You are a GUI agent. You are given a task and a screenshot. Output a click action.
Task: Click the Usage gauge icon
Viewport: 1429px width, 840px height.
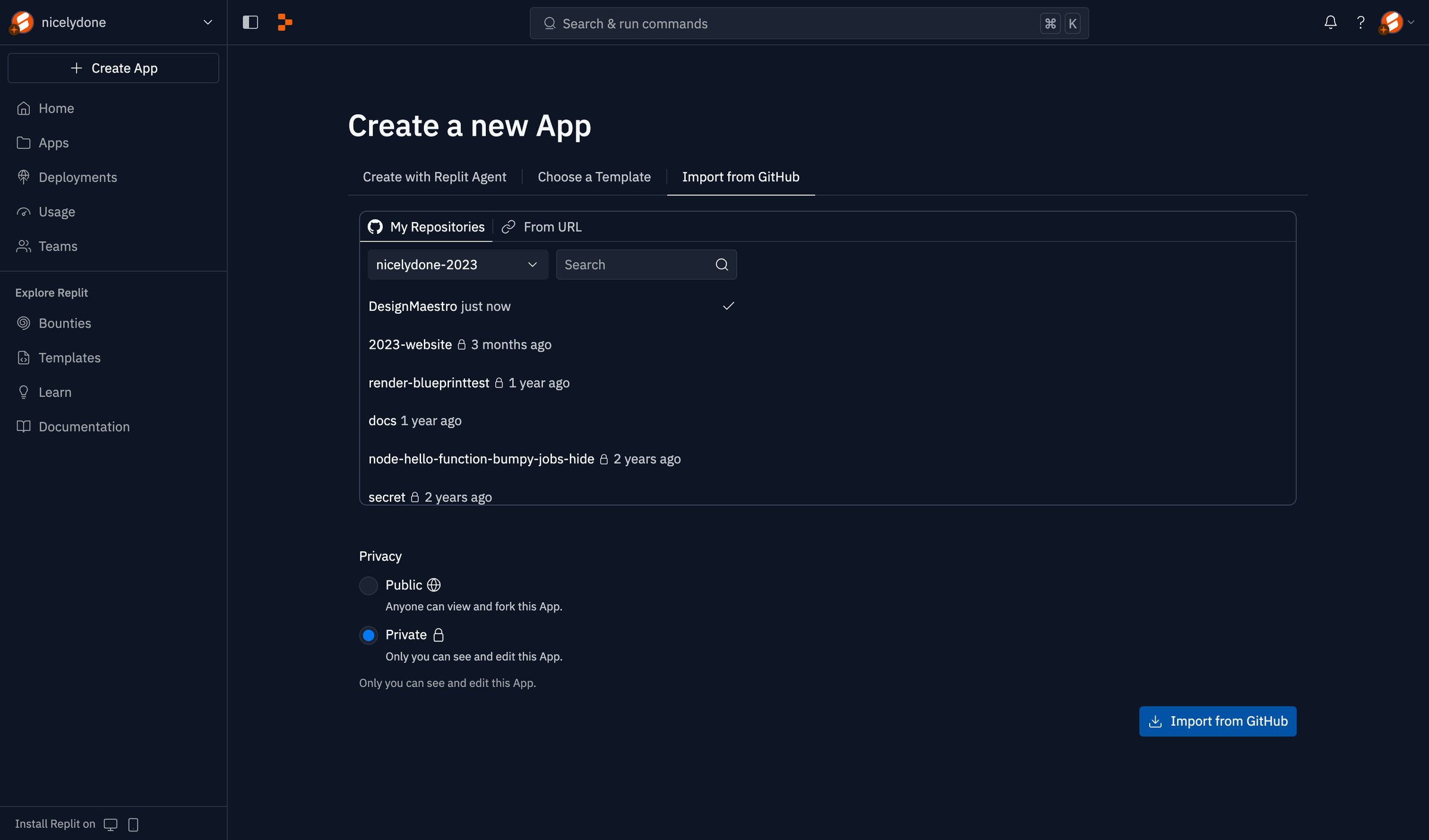click(x=23, y=212)
